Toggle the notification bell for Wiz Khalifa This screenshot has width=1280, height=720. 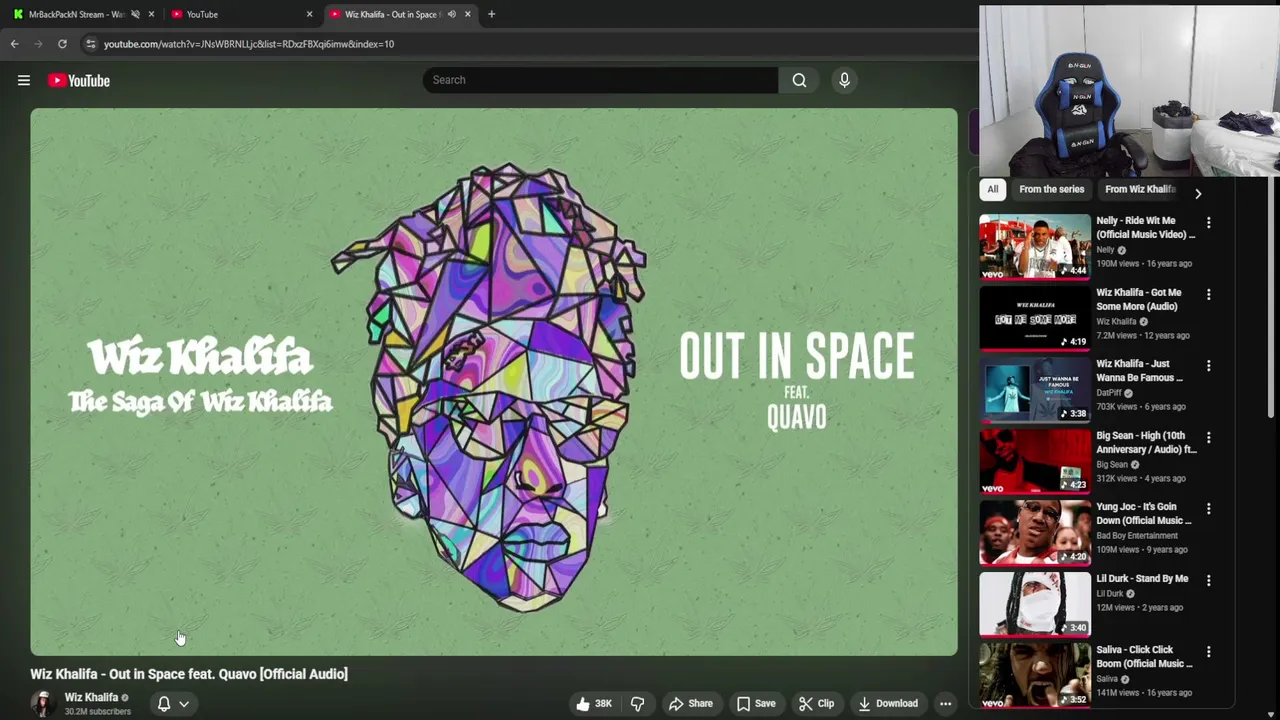[x=164, y=704]
